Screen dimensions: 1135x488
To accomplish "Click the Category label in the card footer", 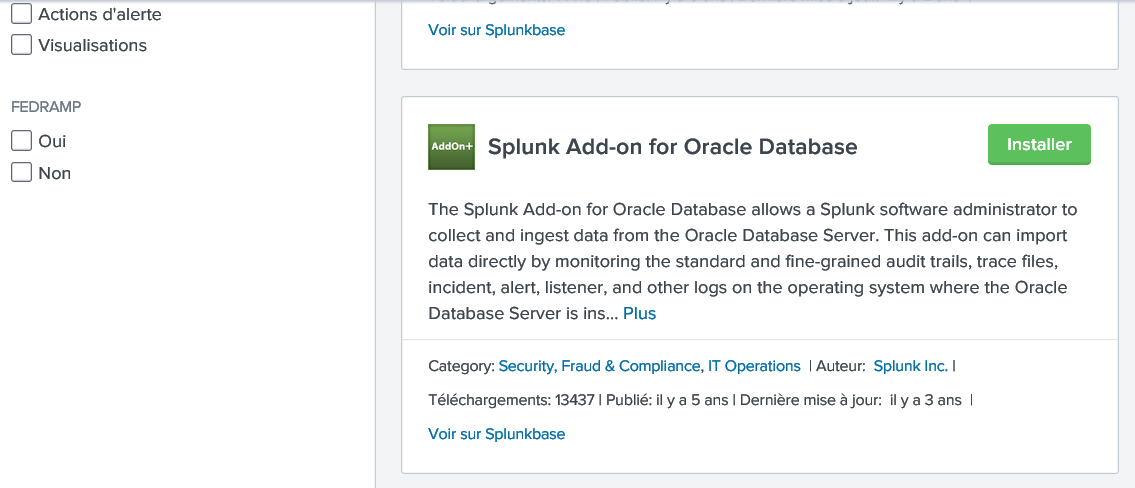I will point(462,366).
